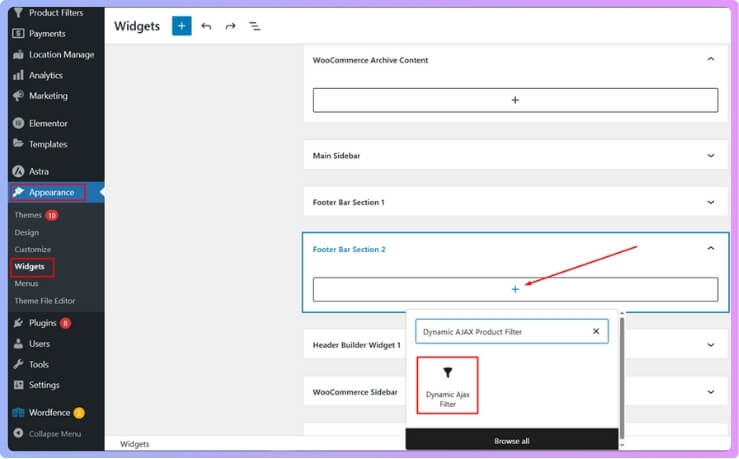Click the Wordfence shield icon
This screenshot has height=459, width=739.
coord(18,413)
